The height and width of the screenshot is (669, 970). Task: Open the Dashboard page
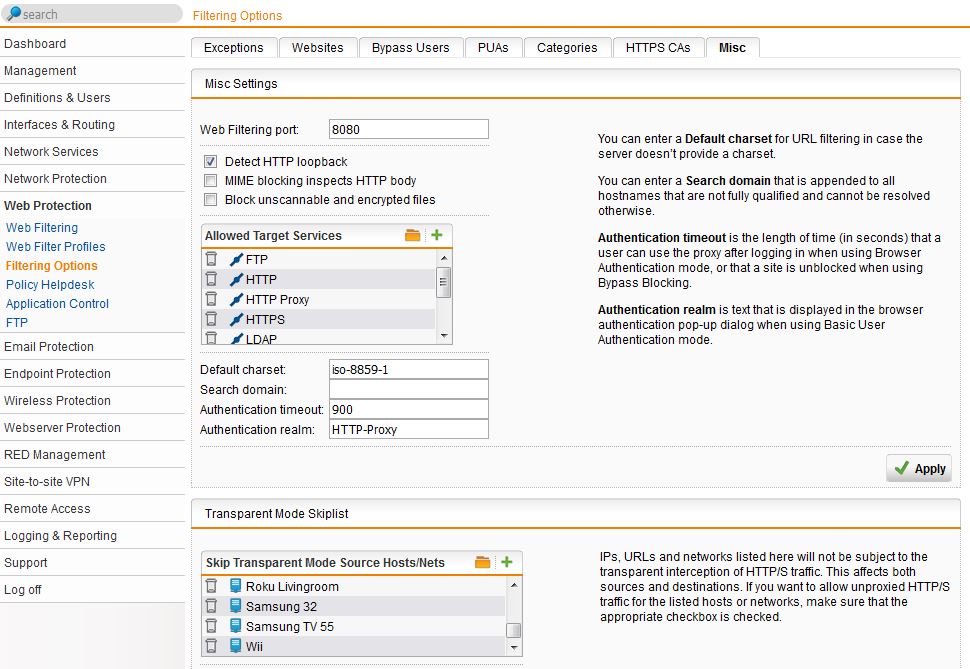coord(92,43)
